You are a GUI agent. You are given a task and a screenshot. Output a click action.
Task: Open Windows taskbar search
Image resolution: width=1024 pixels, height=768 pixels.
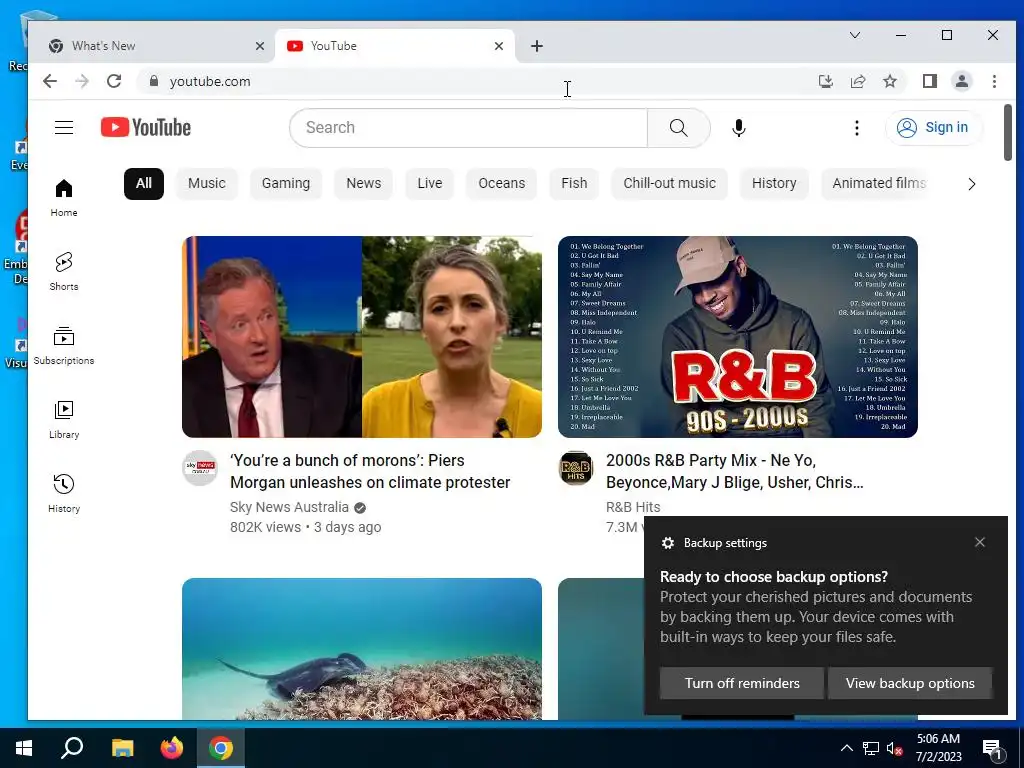[72, 748]
